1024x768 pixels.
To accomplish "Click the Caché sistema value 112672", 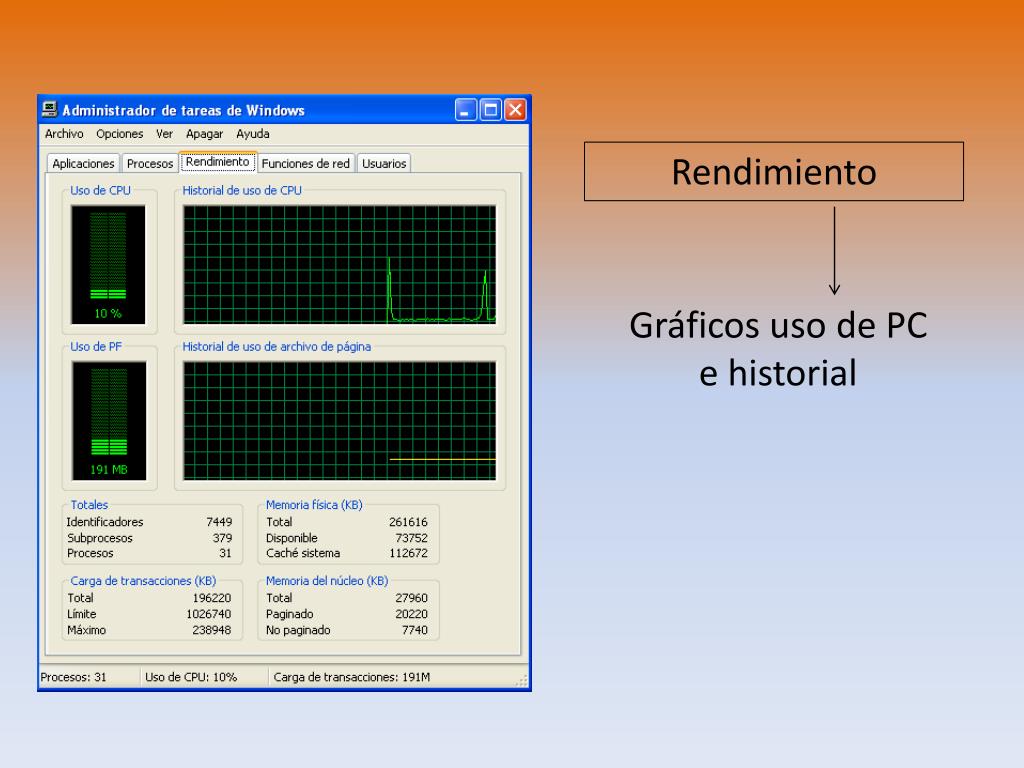I will click(x=408, y=553).
